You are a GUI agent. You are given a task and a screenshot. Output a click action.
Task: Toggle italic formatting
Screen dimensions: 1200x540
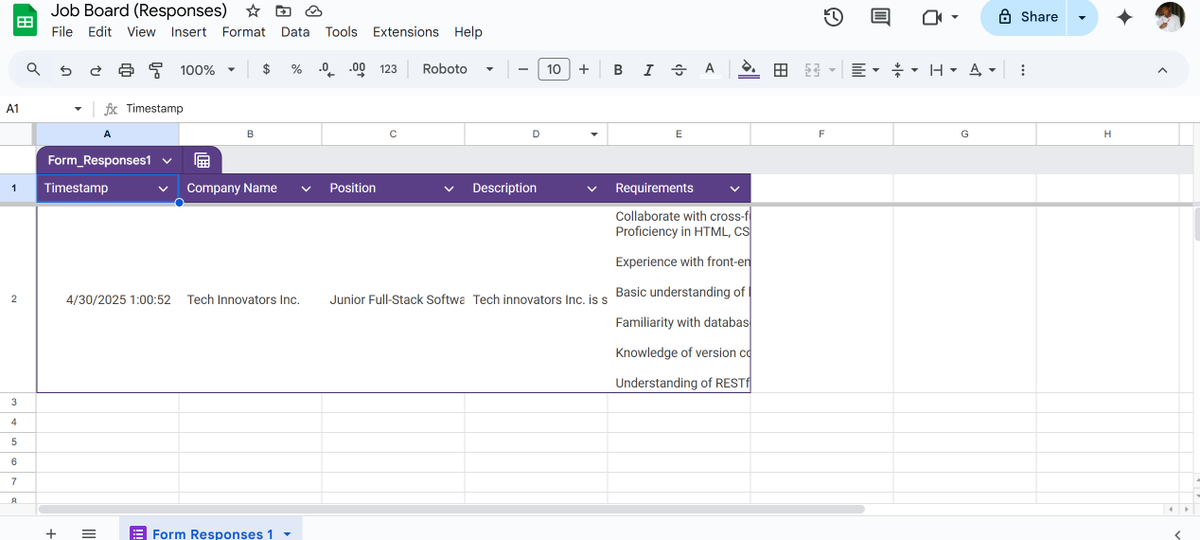648,69
